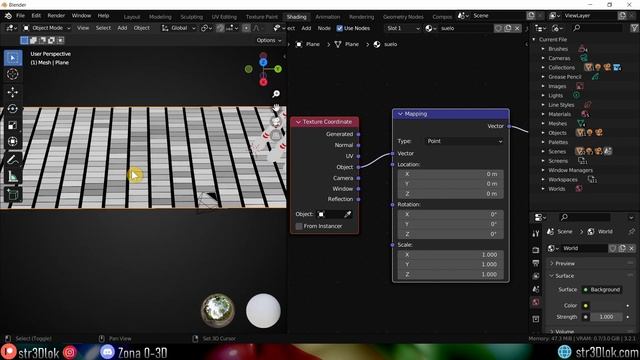Collapse the Texture Coordinate node
This screenshot has height=360, width=640.
tap(298, 122)
